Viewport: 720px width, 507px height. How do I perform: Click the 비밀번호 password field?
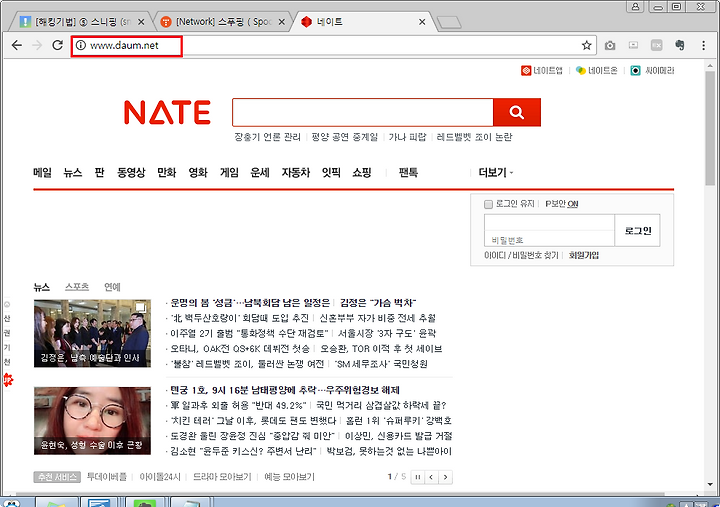(x=549, y=239)
